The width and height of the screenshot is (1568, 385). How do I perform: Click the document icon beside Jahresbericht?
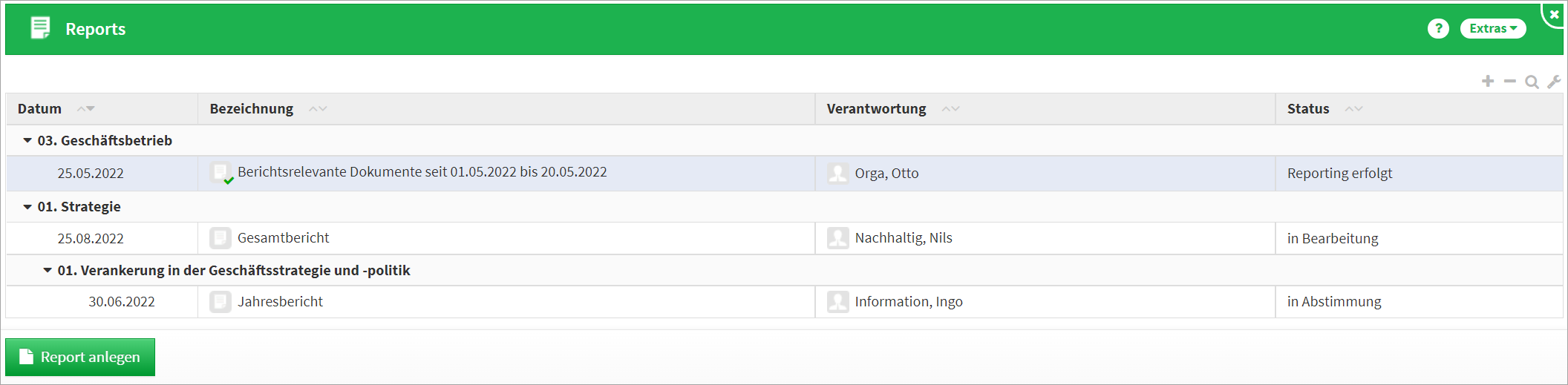tap(220, 302)
